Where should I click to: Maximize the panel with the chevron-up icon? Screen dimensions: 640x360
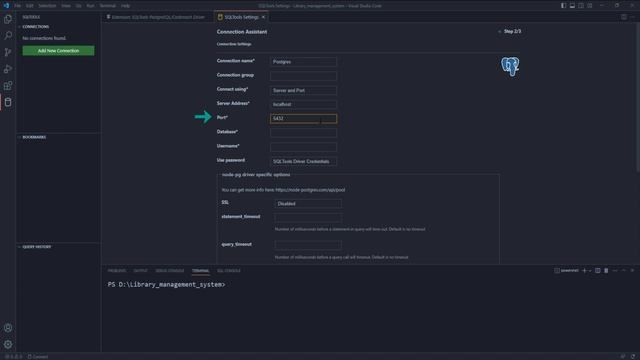coord(624,271)
